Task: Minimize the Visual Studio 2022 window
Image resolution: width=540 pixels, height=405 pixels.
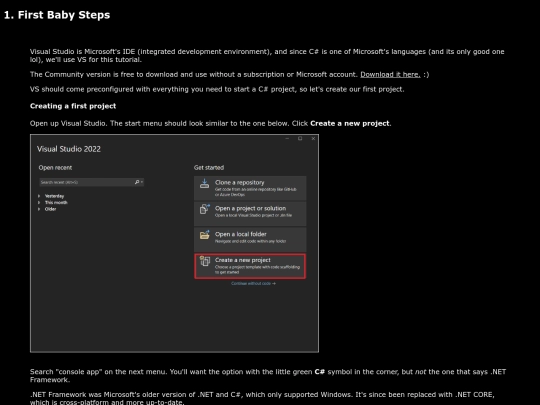Action: [x=287, y=138]
